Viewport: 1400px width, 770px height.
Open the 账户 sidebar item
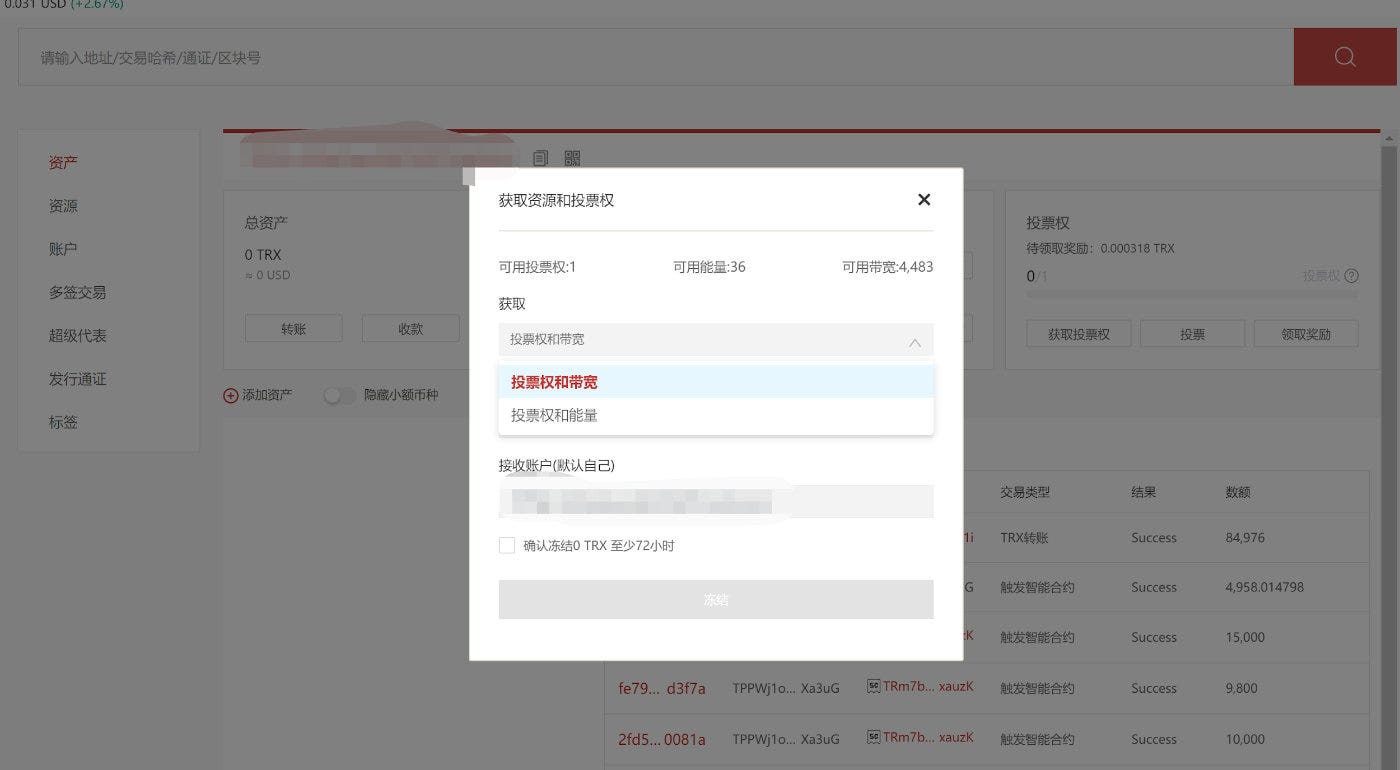coord(63,249)
